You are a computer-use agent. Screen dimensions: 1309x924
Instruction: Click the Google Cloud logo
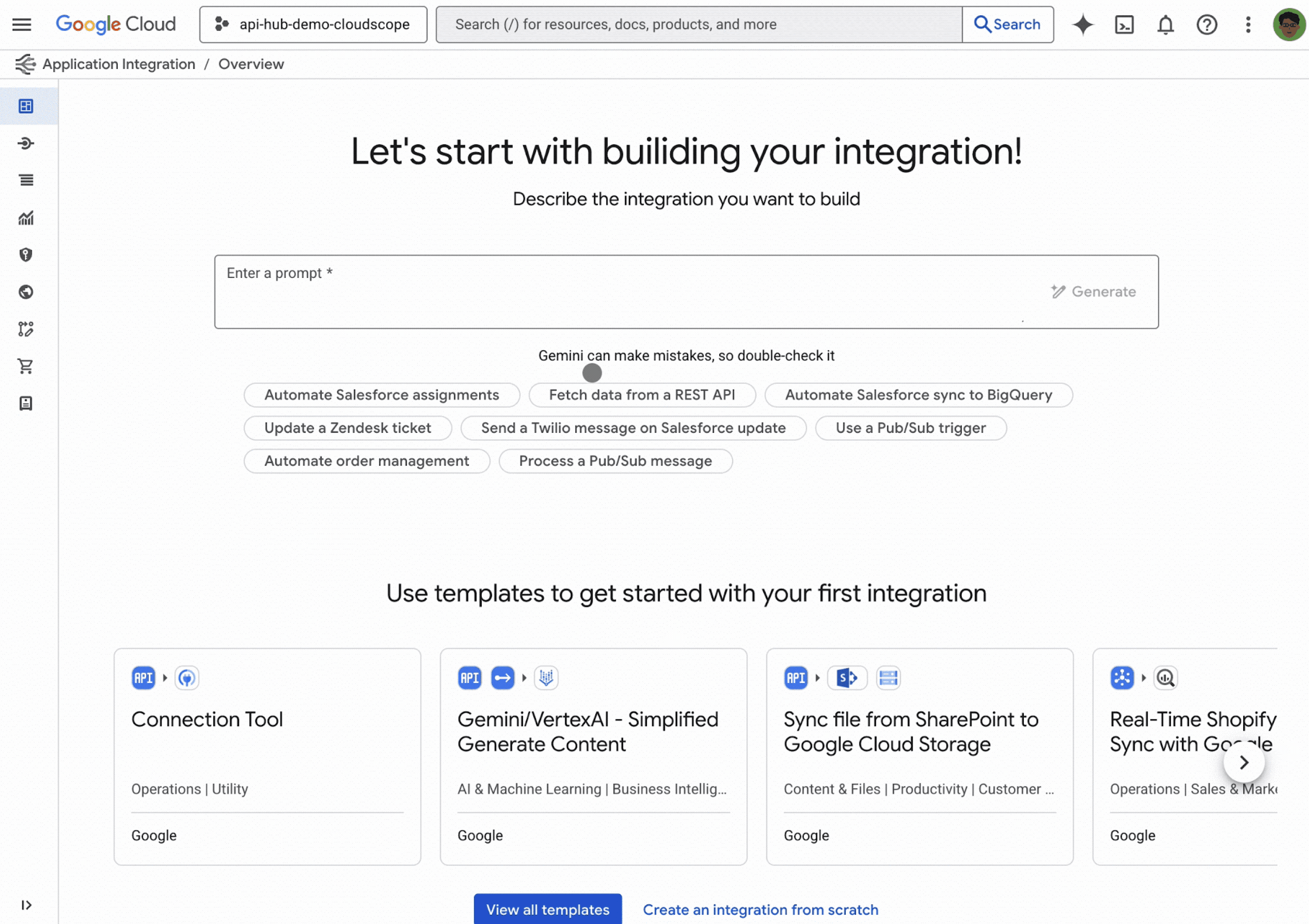pos(116,24)
